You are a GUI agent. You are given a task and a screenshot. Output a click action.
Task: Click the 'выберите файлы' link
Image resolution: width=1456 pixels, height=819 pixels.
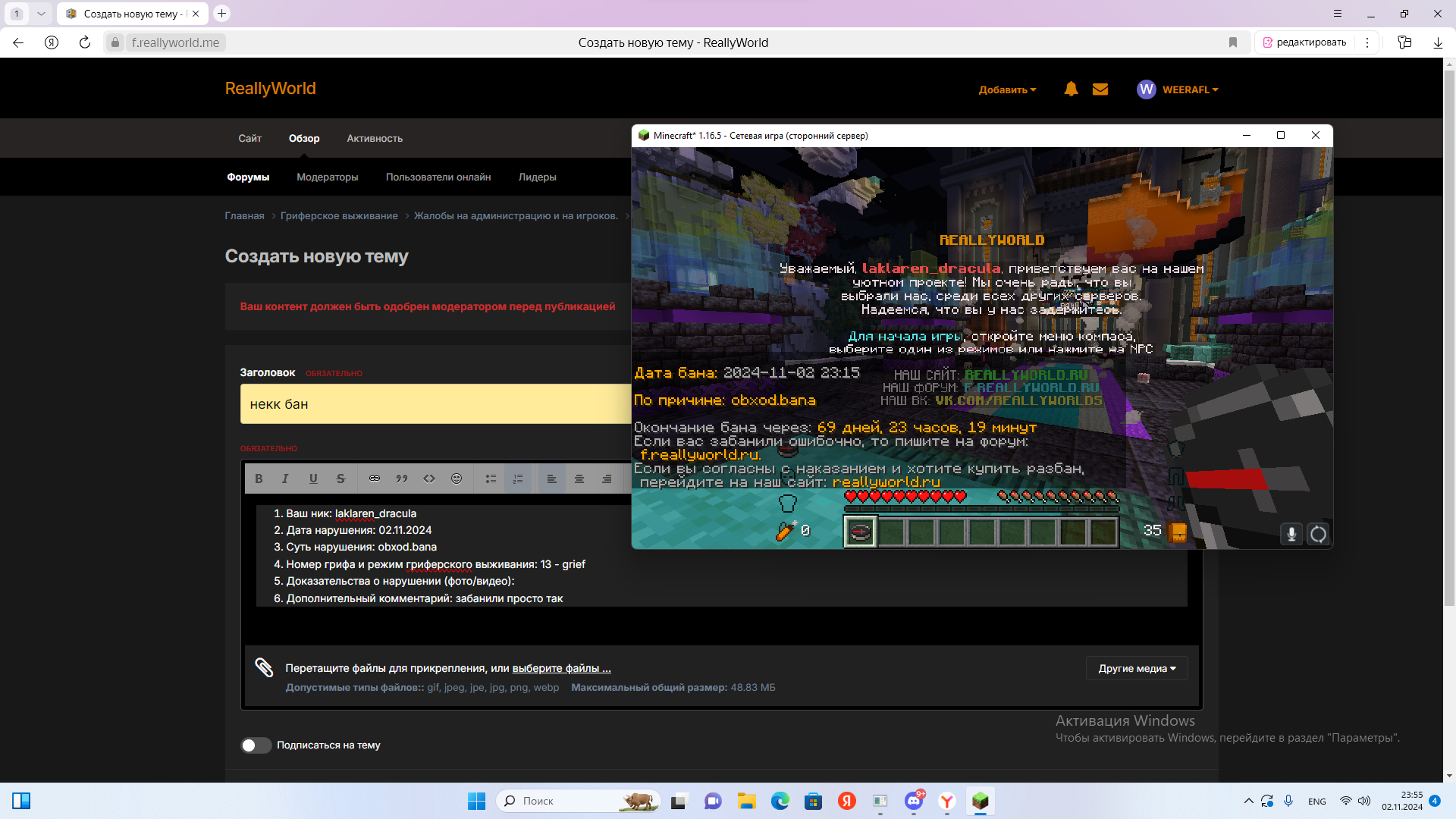pyautogui.click(x=561, y=668)
